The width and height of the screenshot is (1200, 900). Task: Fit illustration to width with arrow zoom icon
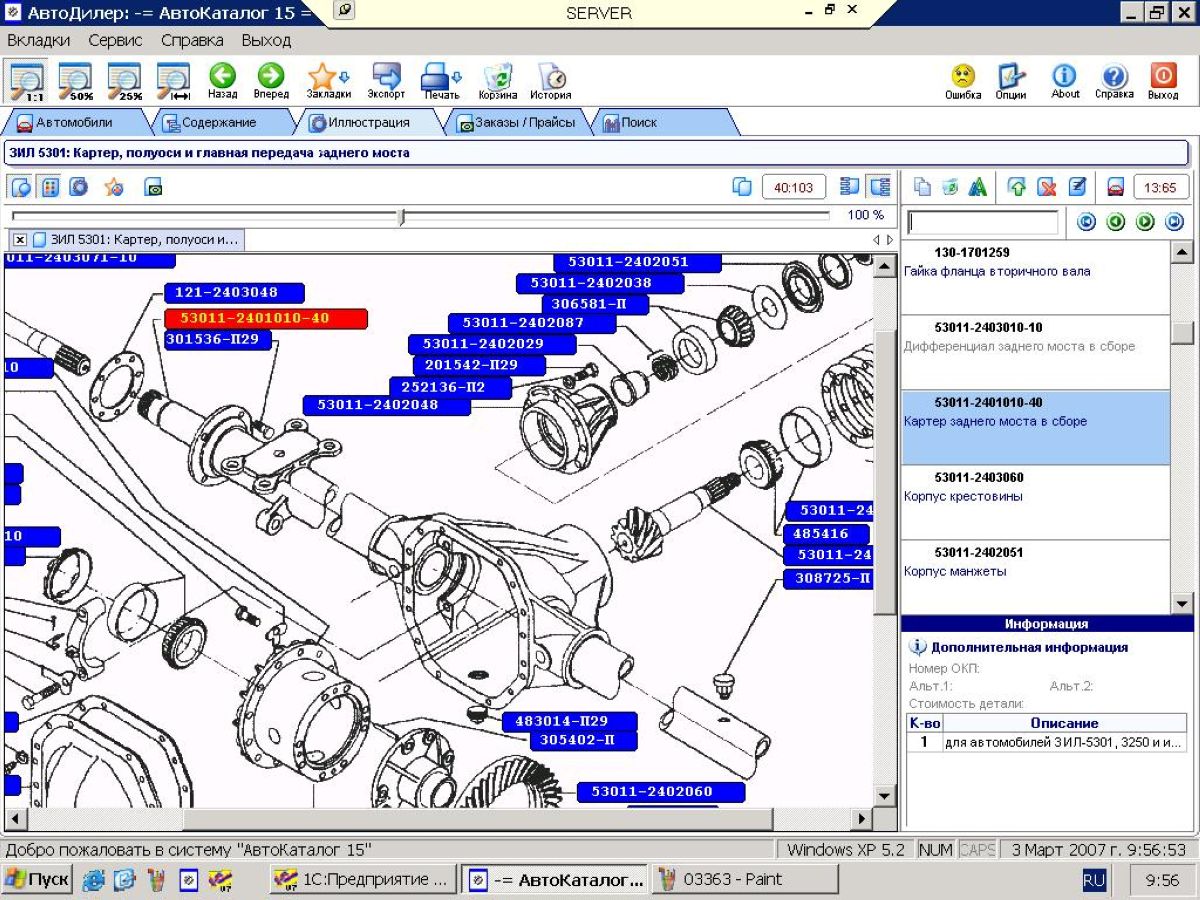pos(173,81)
